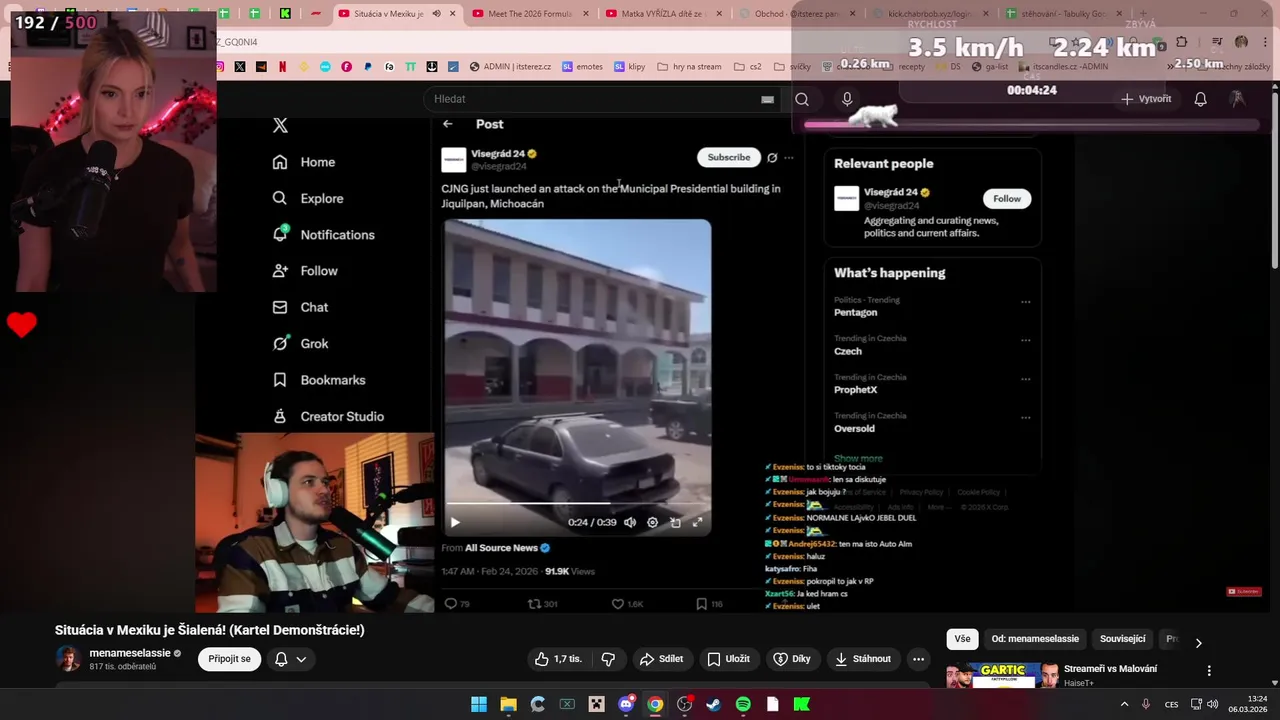Open more options for Pentagon trend
The height and width of the screenshot is (720, 1280).
[1025, 302]
